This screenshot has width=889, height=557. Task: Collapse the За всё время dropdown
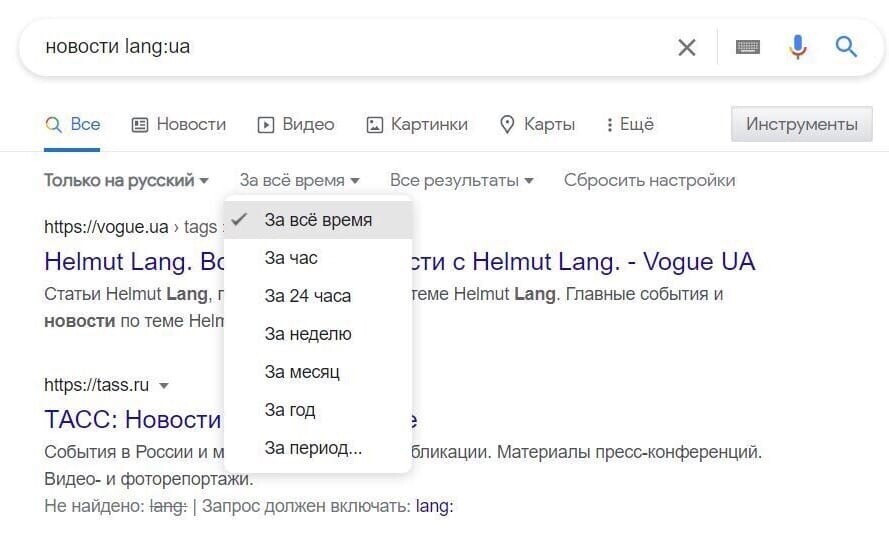[299, 181]
